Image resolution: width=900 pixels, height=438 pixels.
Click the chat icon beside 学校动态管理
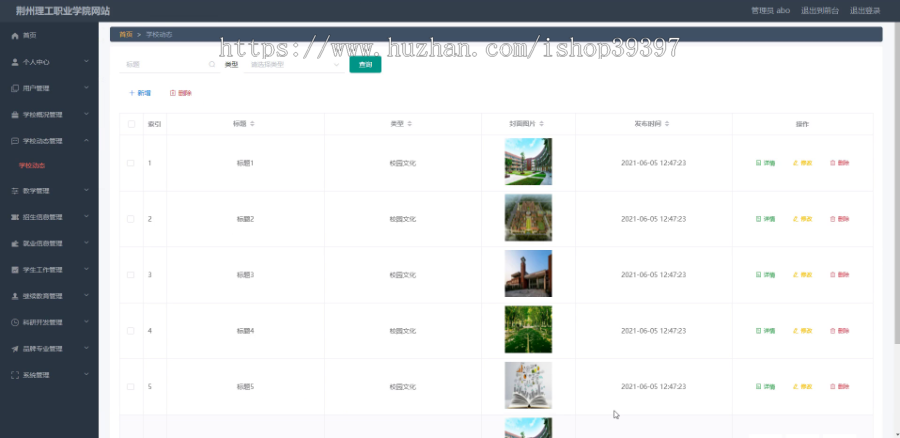pos(15,141)
